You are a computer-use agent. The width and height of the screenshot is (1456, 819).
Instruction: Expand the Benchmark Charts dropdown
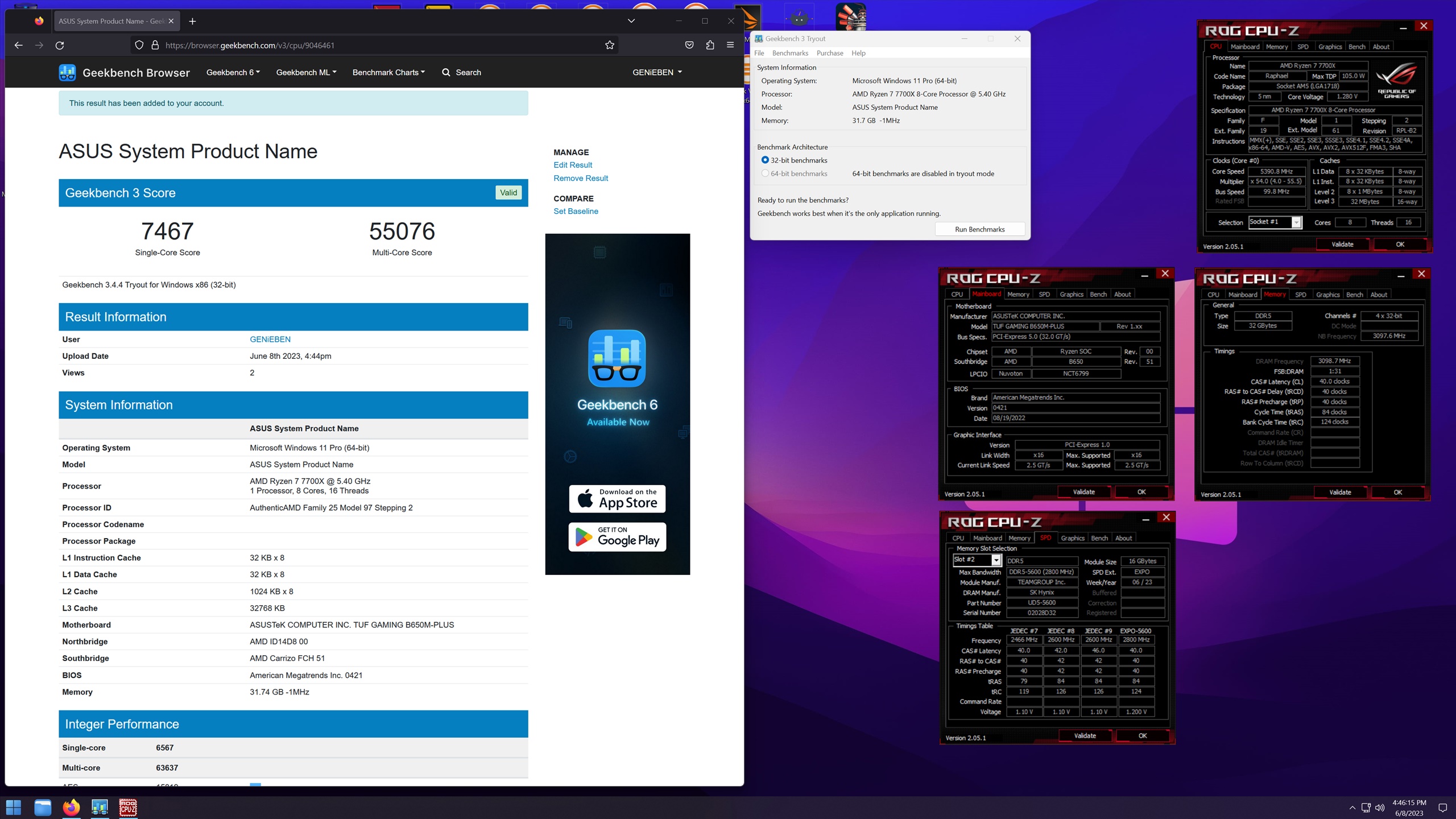(388, 72)
